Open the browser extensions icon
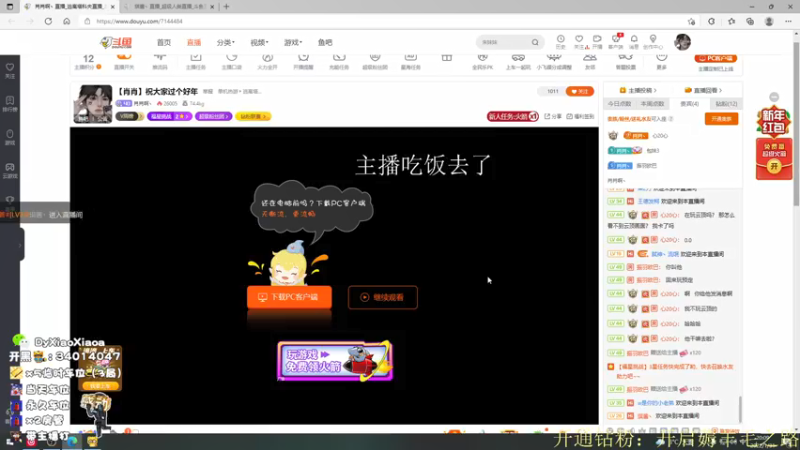800x450 pixels. [x=712, y=21]
